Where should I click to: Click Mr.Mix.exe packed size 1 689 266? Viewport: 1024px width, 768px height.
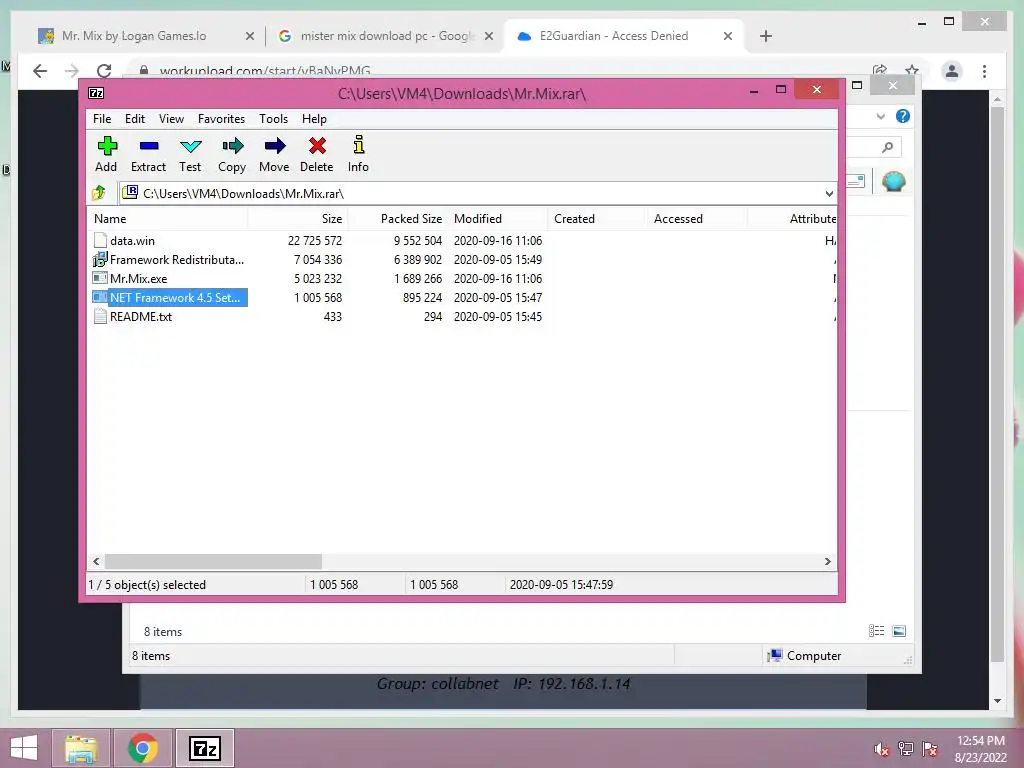click(418, 278)
